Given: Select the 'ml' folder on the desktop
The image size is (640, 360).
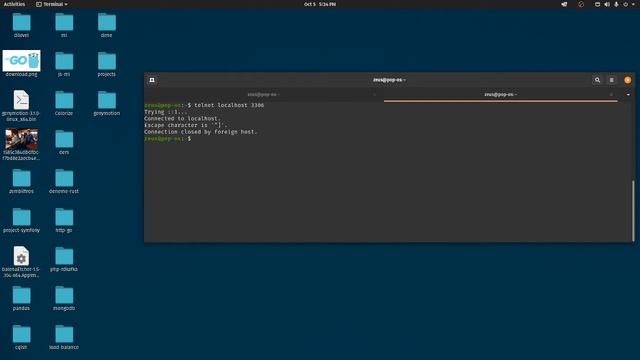Looking at the screenshot, I should [x=64, y=25].
